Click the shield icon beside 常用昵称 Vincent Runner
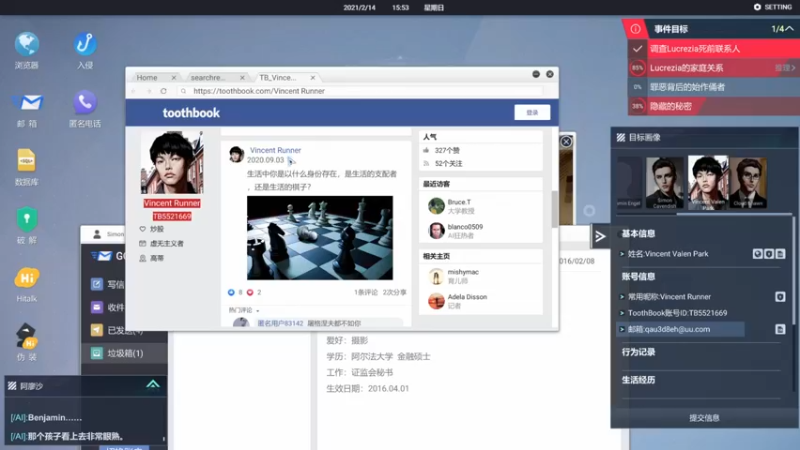 click(x=780, y=296)
